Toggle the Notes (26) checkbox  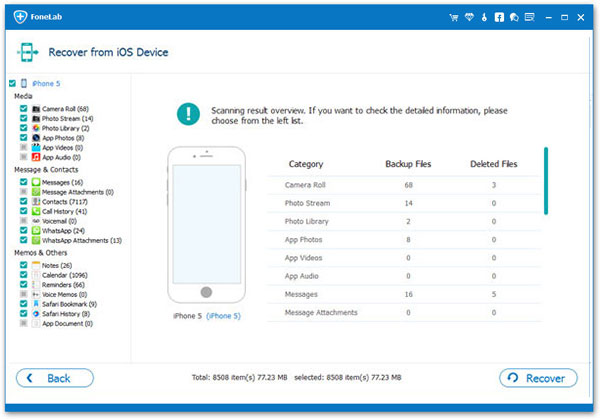(24, 265)
